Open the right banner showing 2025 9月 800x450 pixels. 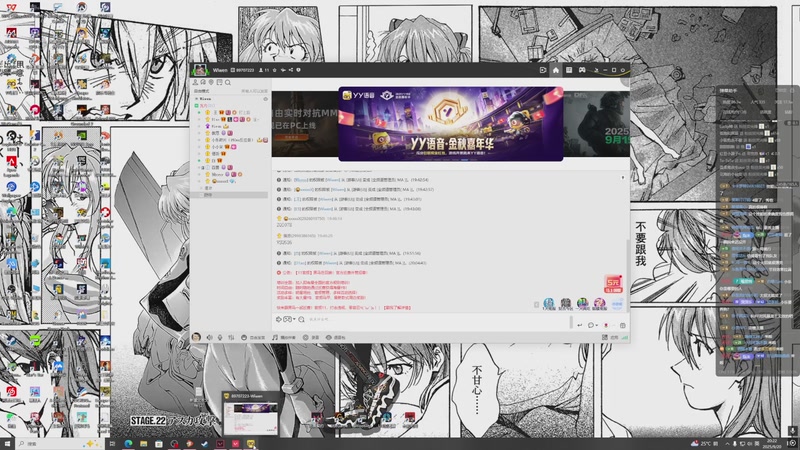(x=596, y=123)
